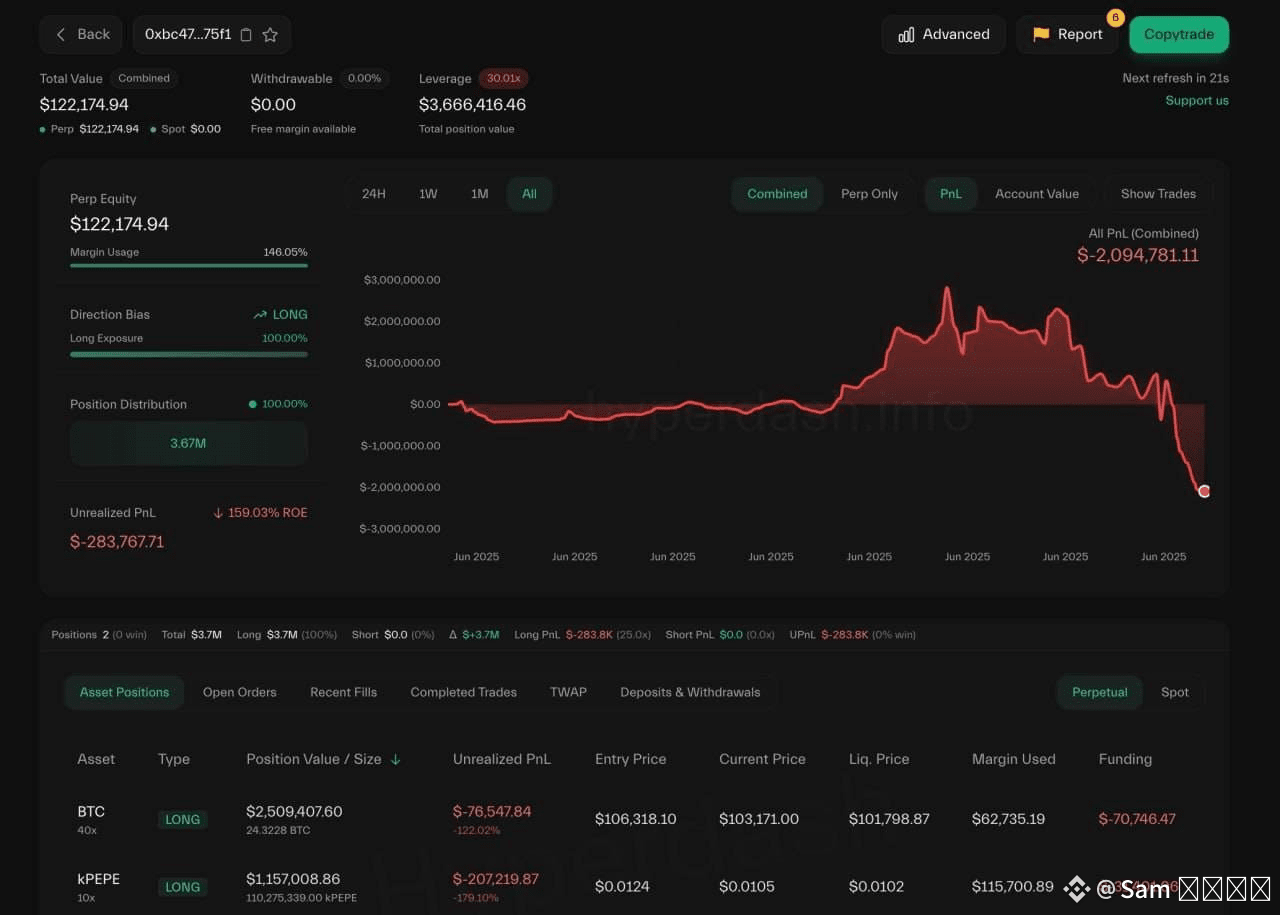This screenshot has height=915, width=1280.
Task: Open the Deposits & Withdrawals tab
Action: pyautogui.click(x=690, y=692)
